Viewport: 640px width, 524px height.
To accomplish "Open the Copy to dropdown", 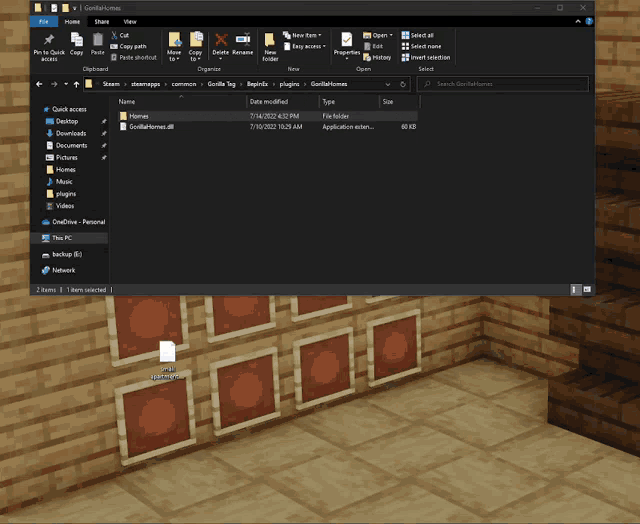I will tap(196, 47).
